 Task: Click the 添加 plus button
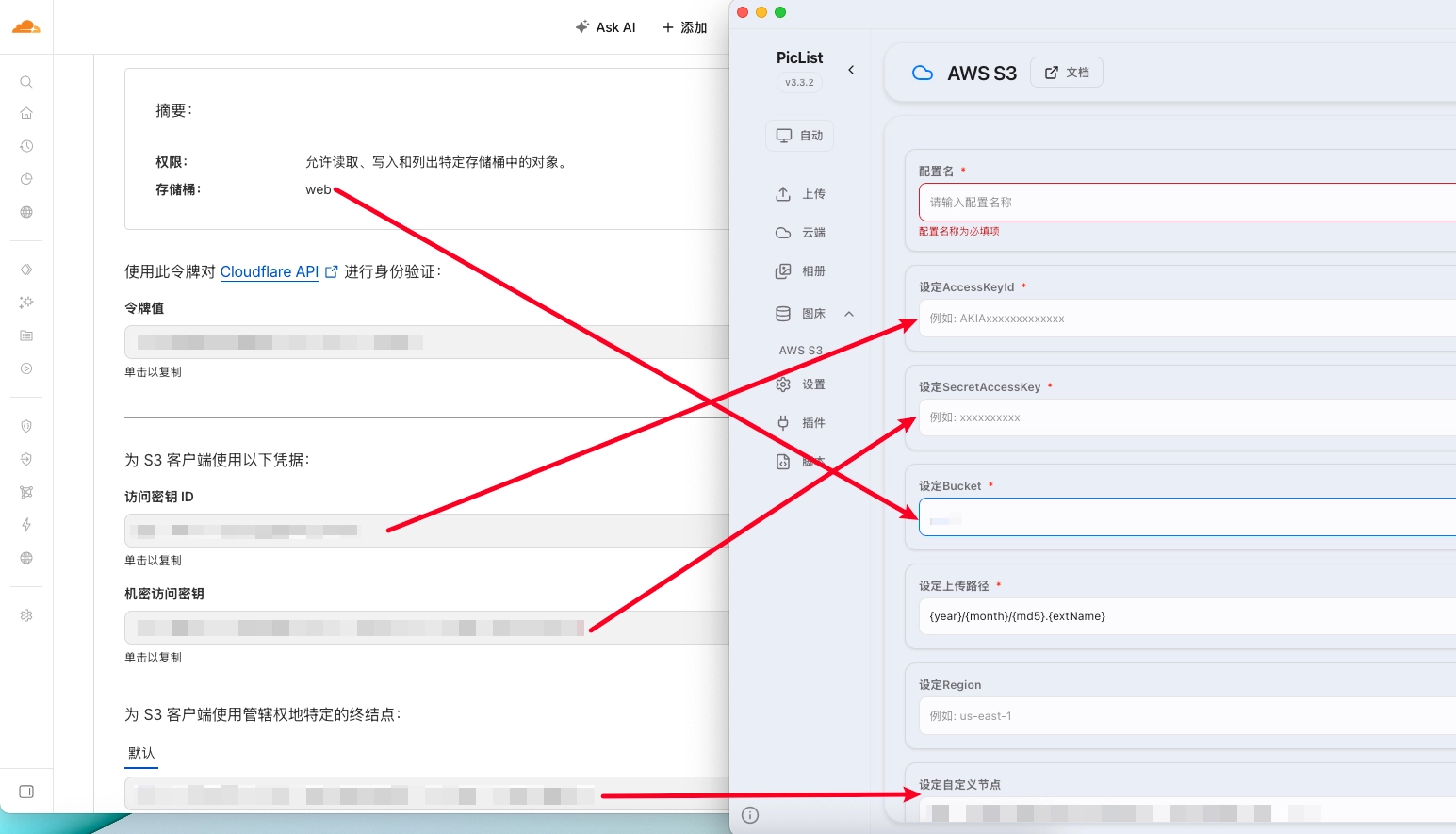click(684, 27)
